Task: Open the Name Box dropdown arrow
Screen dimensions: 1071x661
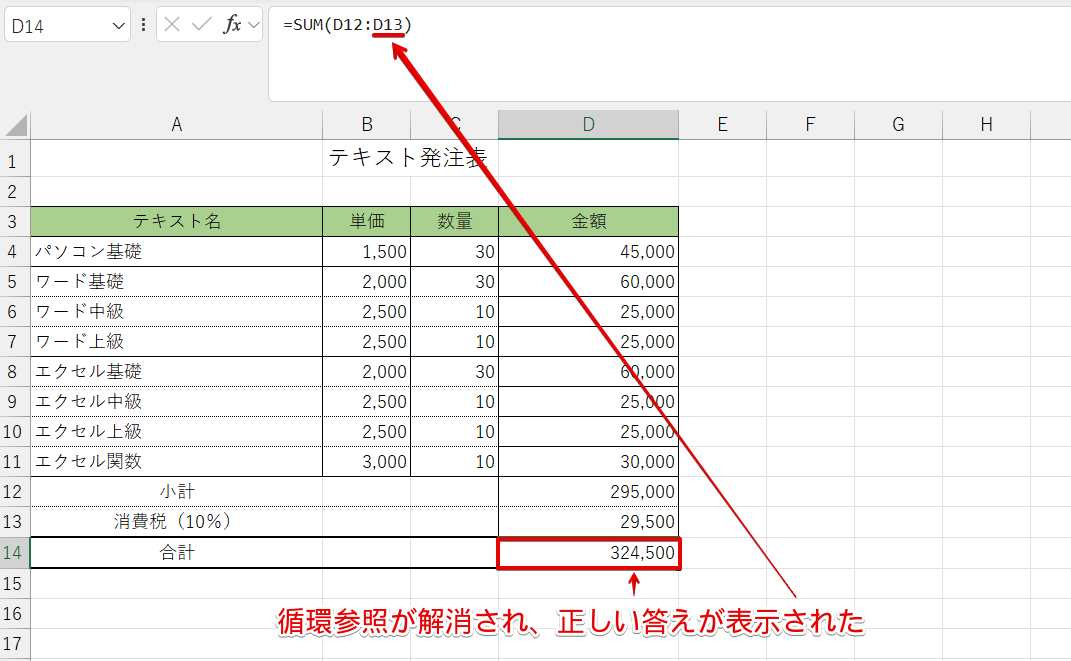Action: pos(118,26)
